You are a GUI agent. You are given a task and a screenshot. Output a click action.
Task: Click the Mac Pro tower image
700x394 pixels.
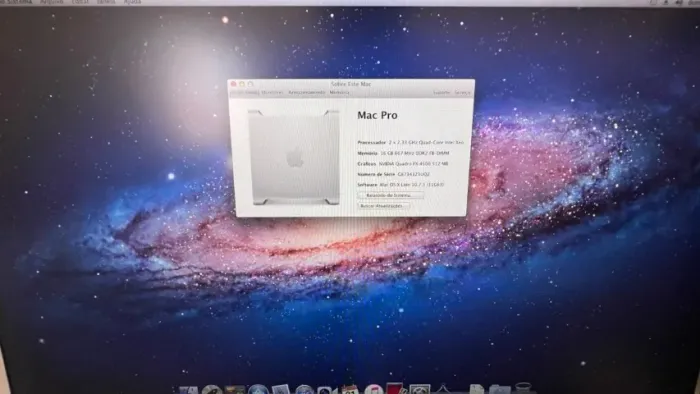click(x=294, y=157)
